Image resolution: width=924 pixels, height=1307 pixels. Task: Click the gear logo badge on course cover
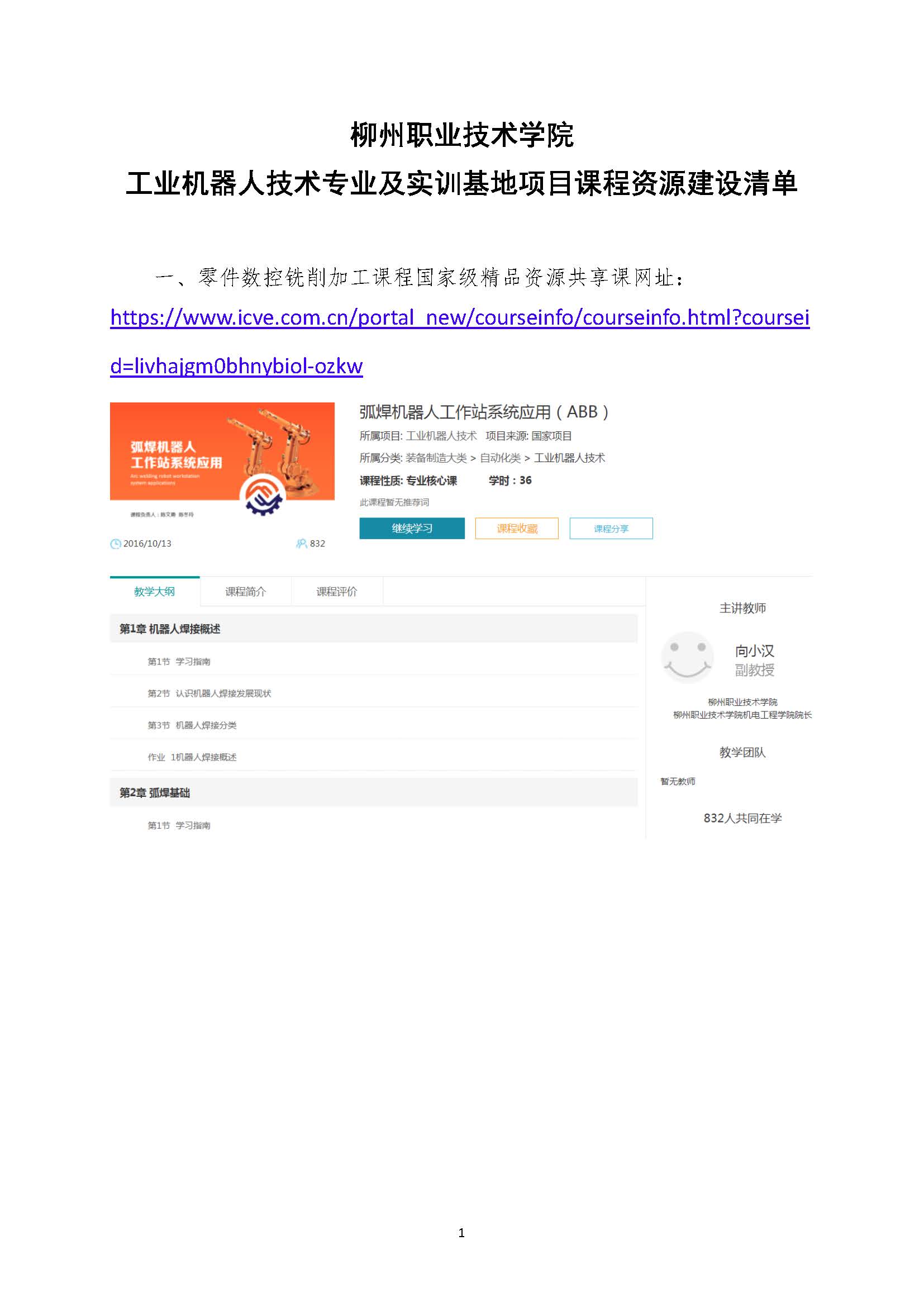[x=261, y=495]
